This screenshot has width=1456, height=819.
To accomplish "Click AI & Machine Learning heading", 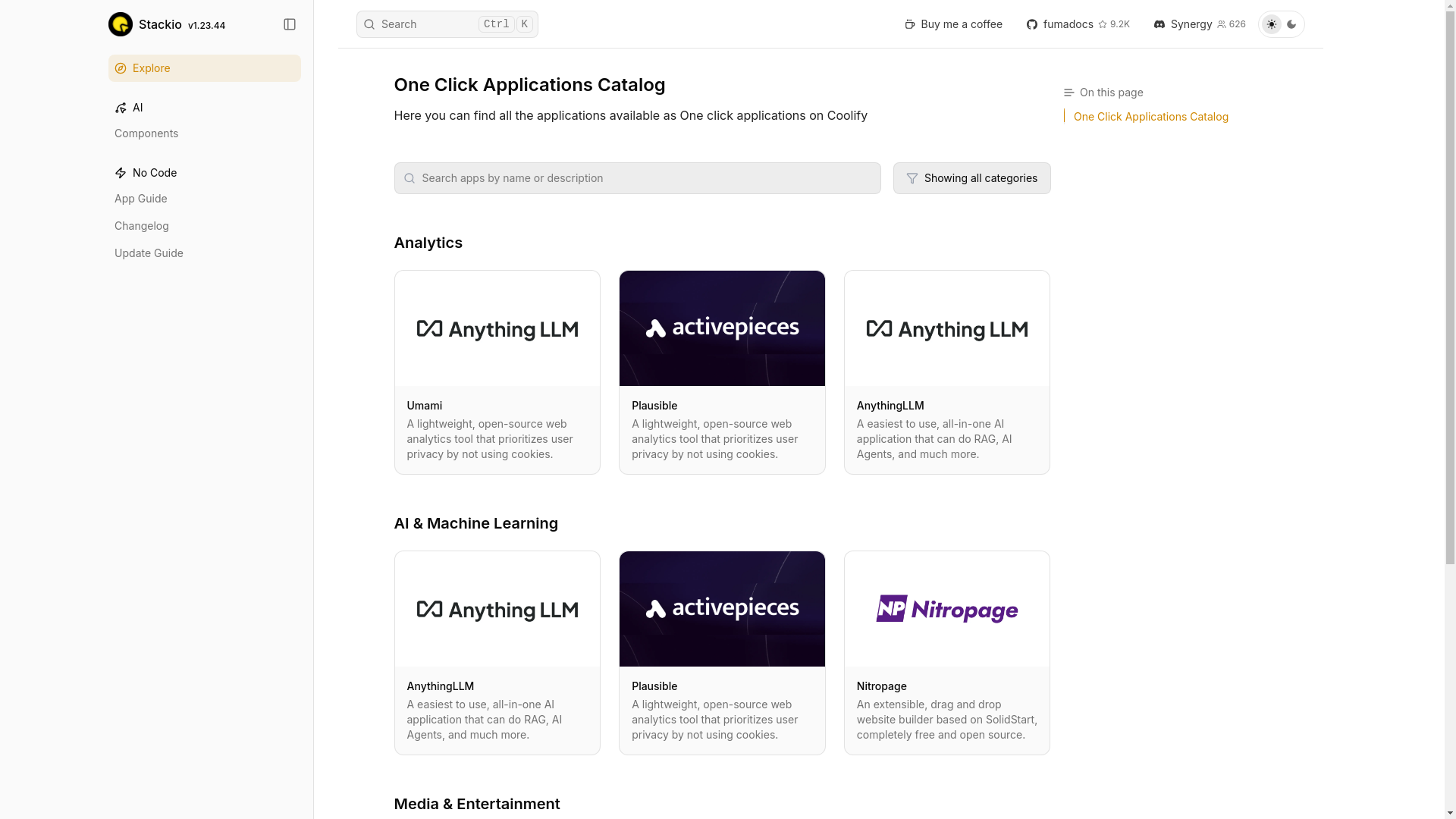I will click(476, 523).
